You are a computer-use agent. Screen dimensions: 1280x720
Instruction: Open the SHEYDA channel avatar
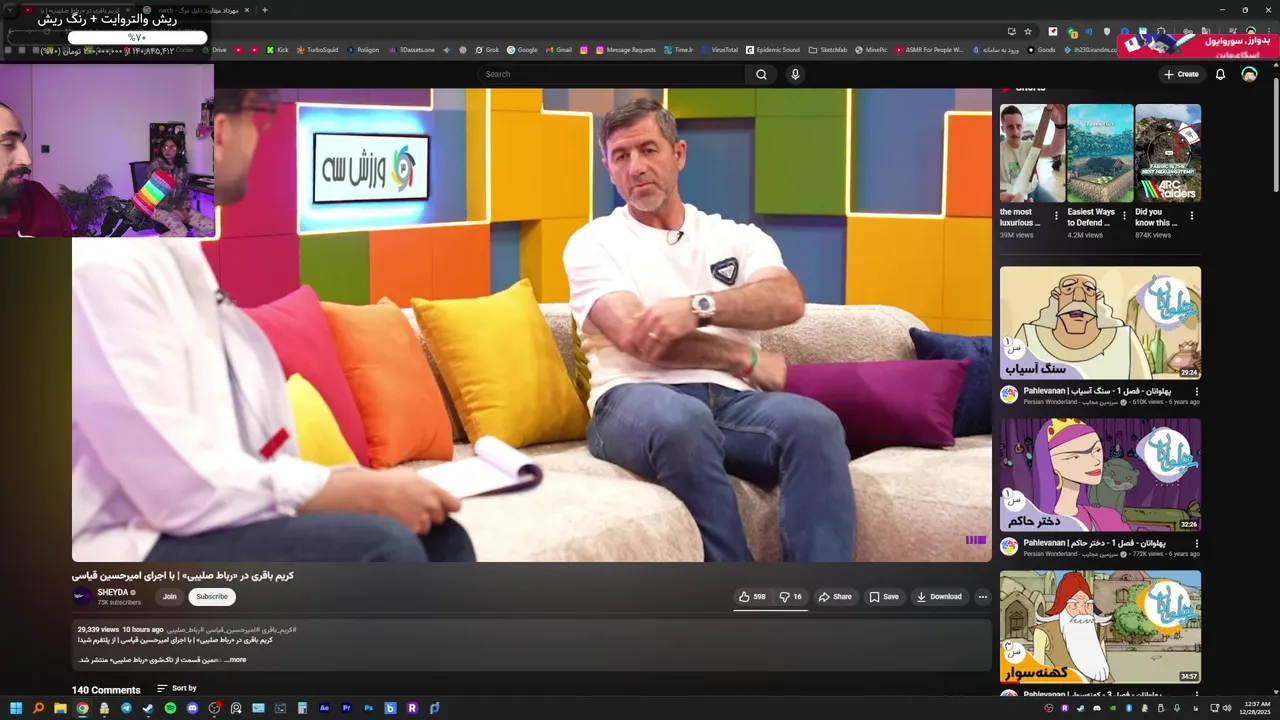[82, 597]
